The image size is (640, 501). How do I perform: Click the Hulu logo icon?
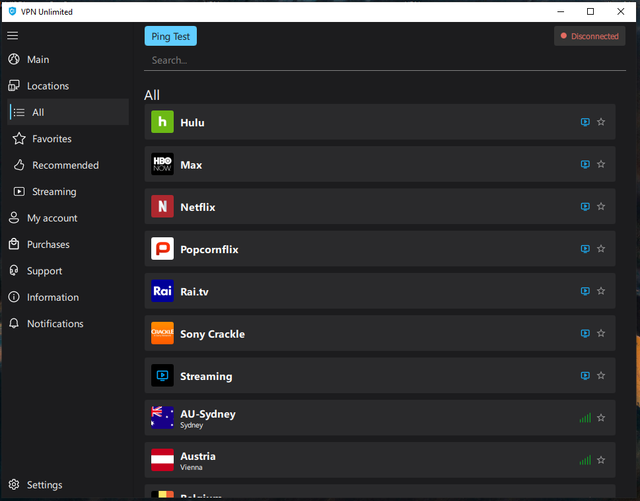162,122
